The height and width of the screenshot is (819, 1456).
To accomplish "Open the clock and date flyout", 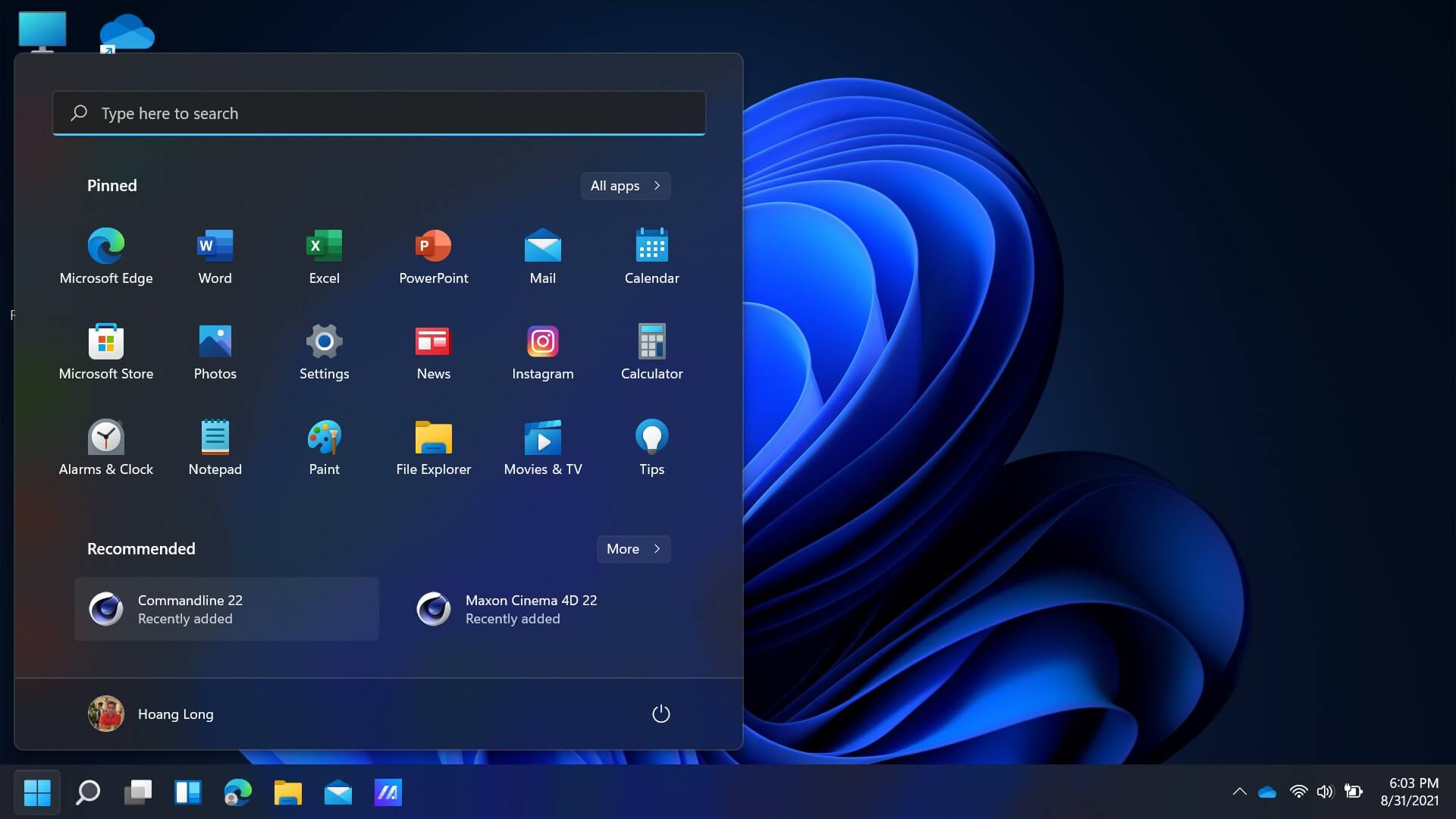I will 1410,792.
